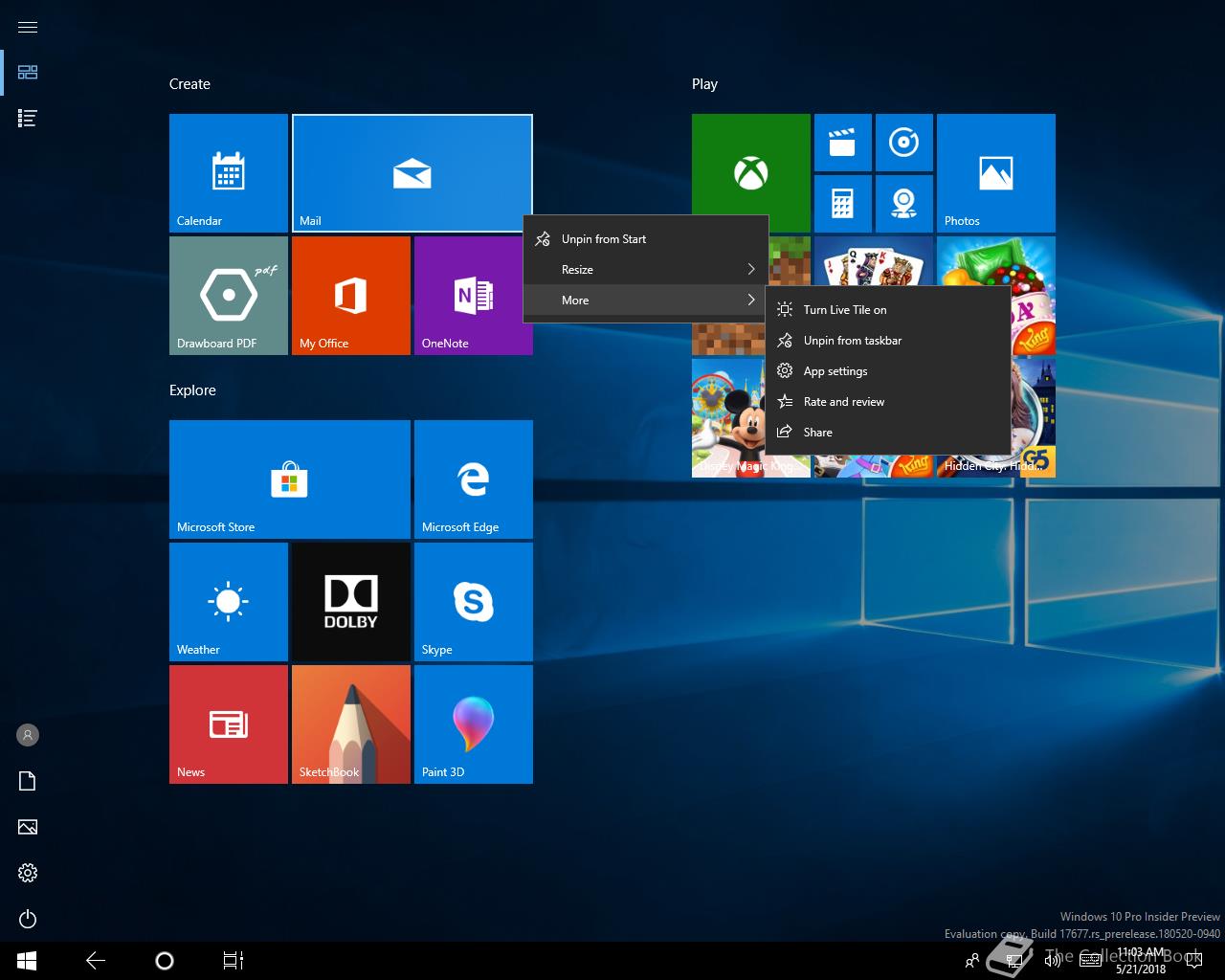
Task: Click the Windows Start button
Action: [x=27, y=961]
